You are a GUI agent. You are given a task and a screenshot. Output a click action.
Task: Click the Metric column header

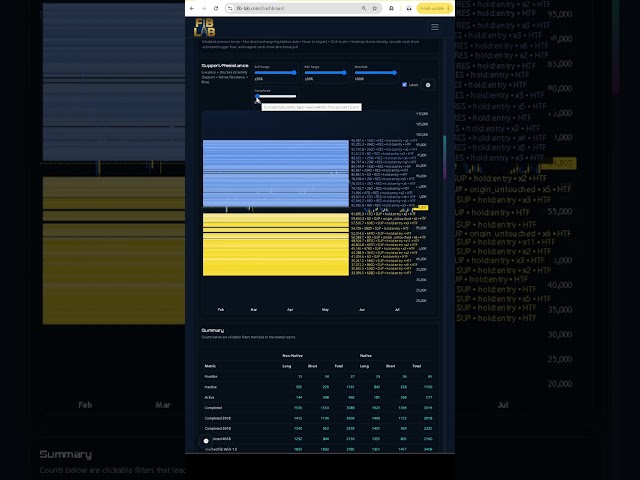click(x=210, y=366)
